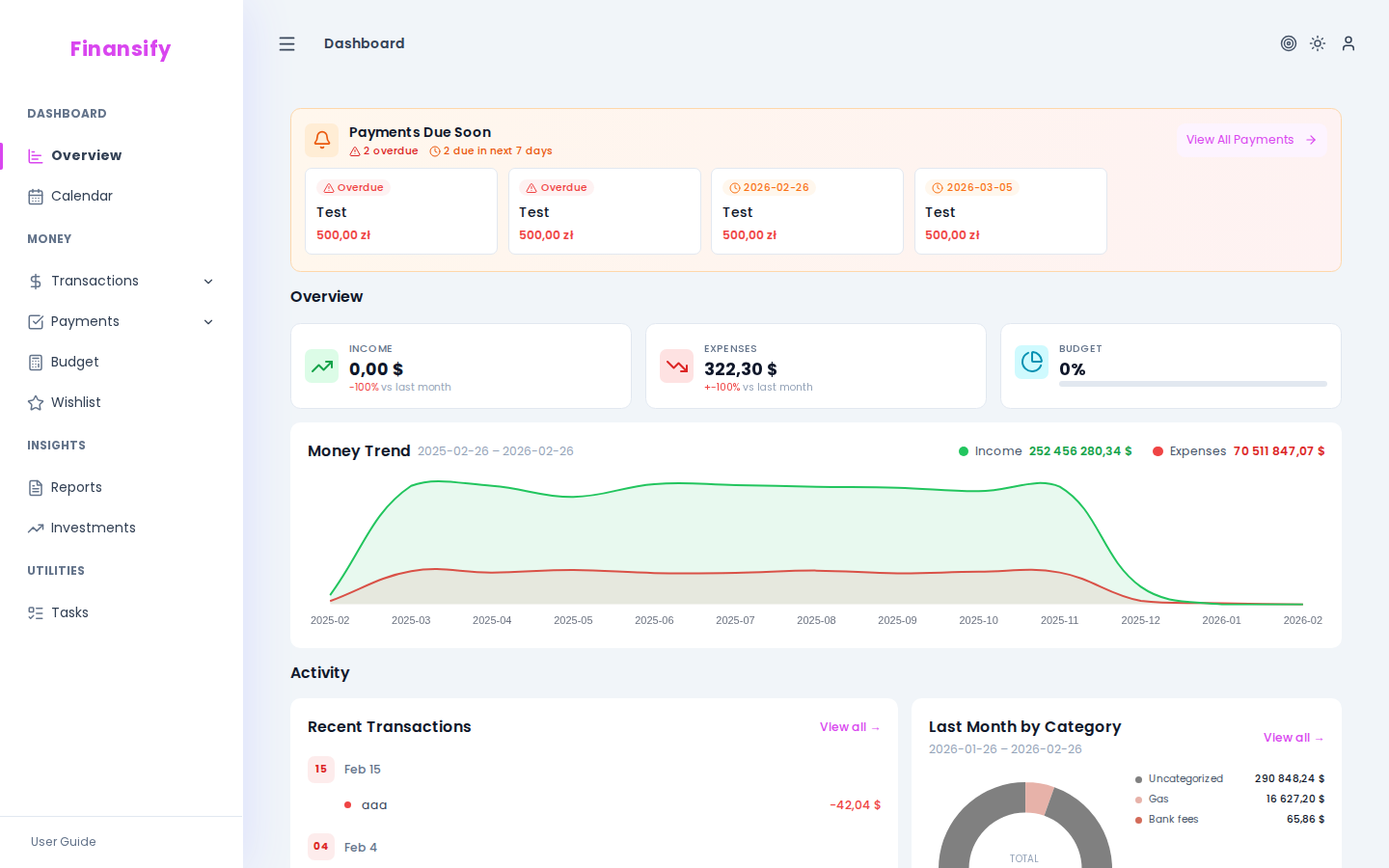This screenshot has height=868, width=1389.
Task: Open the Dashboard heading tab
Action: point(364,43)
